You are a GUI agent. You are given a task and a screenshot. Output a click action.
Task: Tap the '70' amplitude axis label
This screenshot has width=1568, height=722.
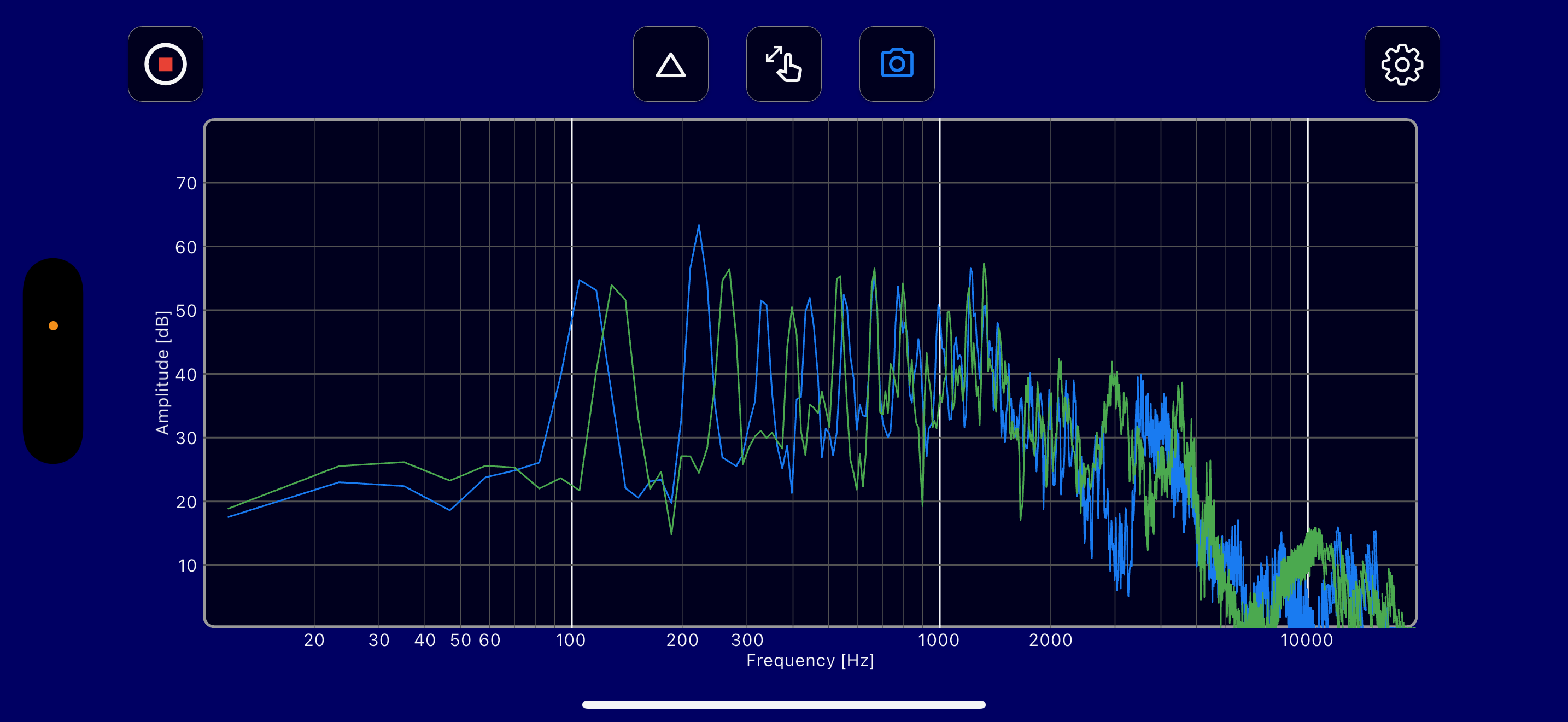[186, 183]
